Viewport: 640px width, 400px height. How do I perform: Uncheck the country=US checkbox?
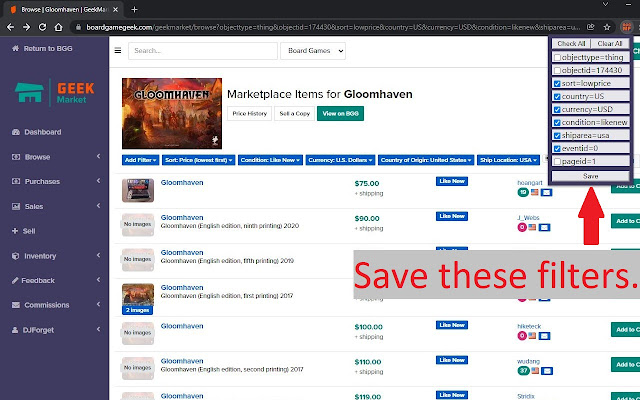557,97
